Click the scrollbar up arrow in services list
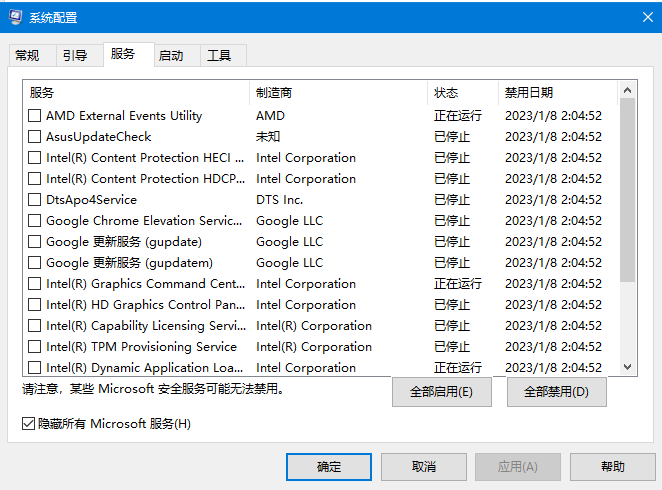The height and width of the screenshot is (490, 662). 628,91
